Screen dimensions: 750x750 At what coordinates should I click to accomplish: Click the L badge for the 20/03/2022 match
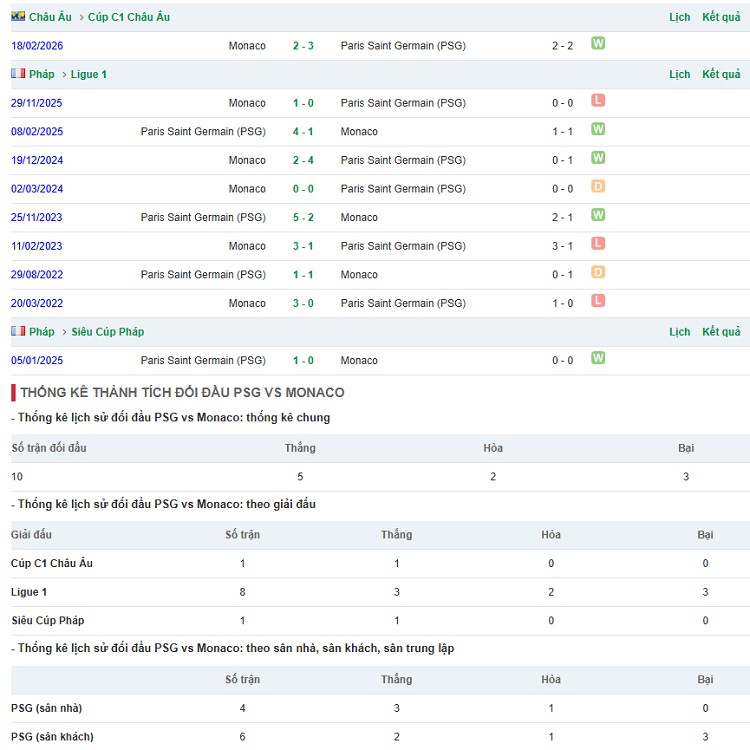coord(598,301)
